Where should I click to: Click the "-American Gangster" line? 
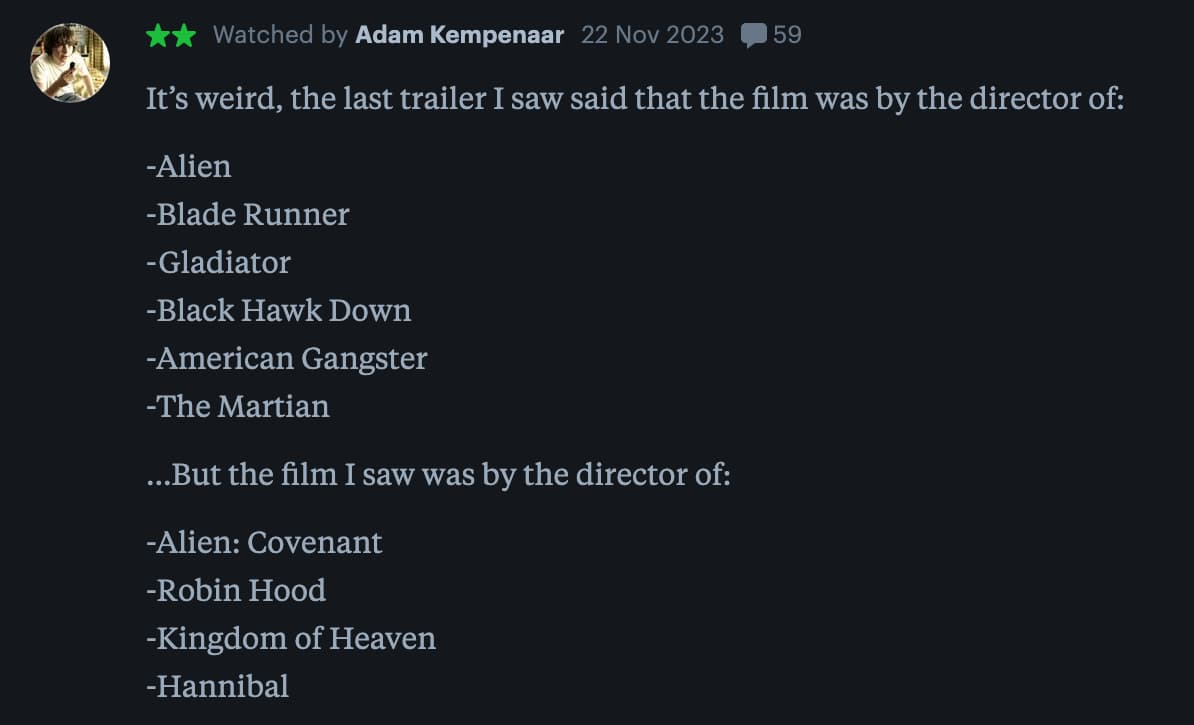[286, 358]
